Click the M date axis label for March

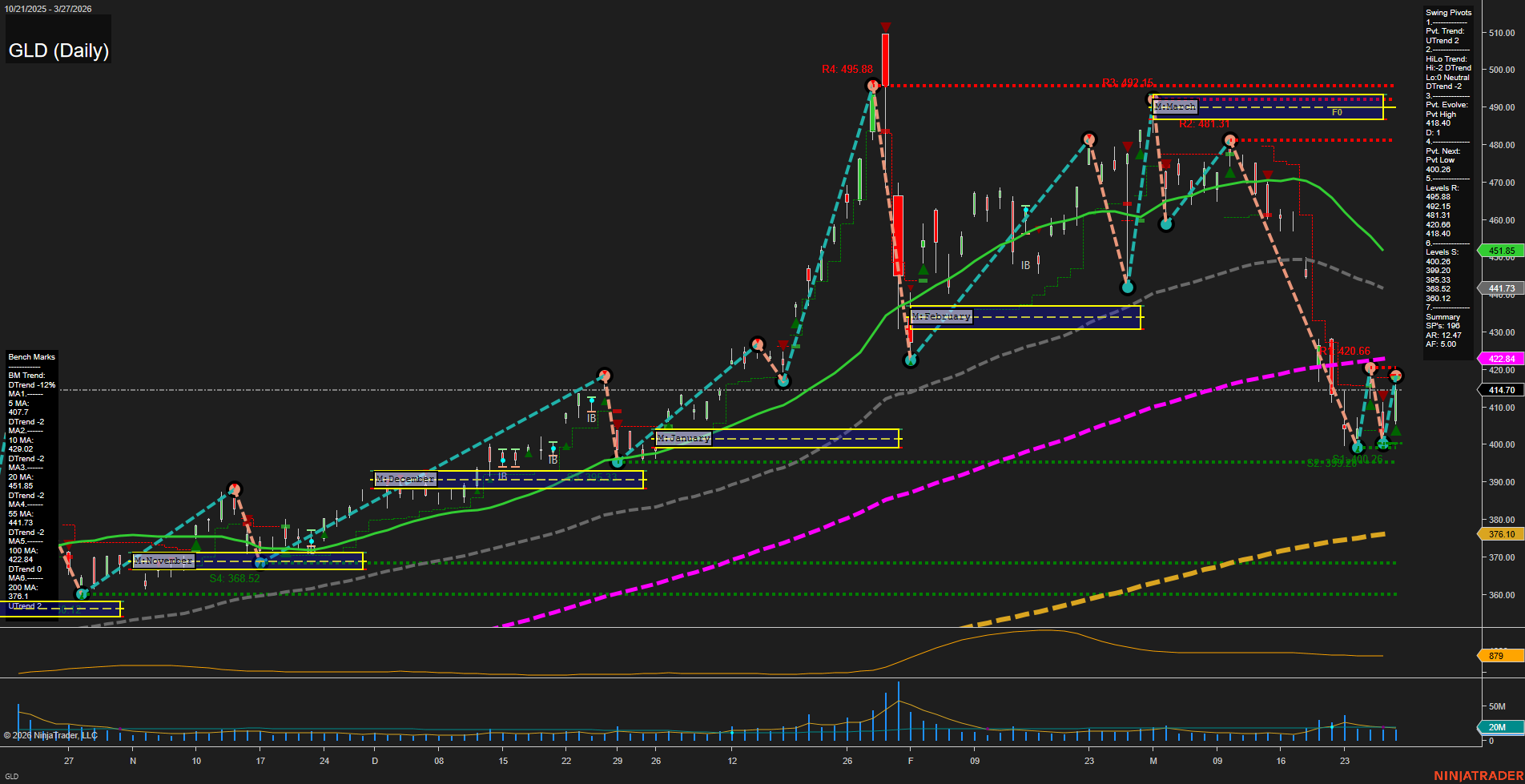point(1153,761)
